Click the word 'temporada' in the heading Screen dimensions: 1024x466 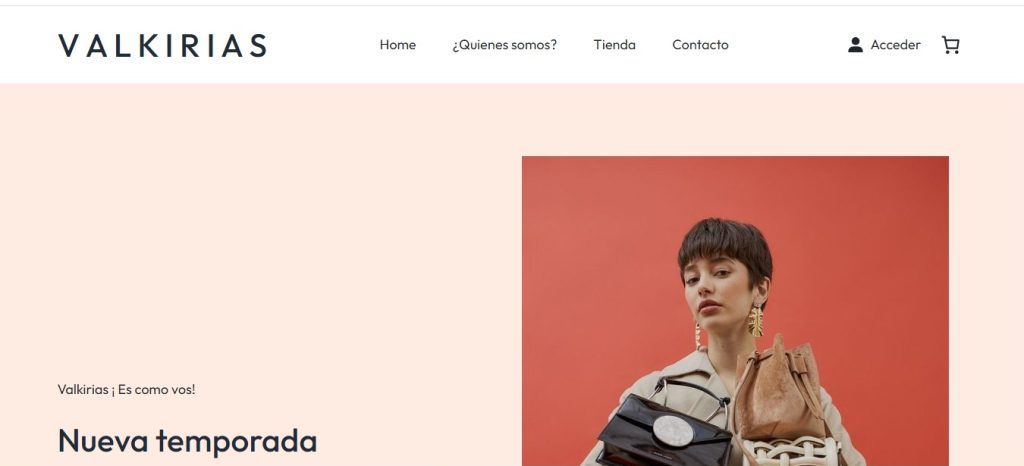[236, 441]
